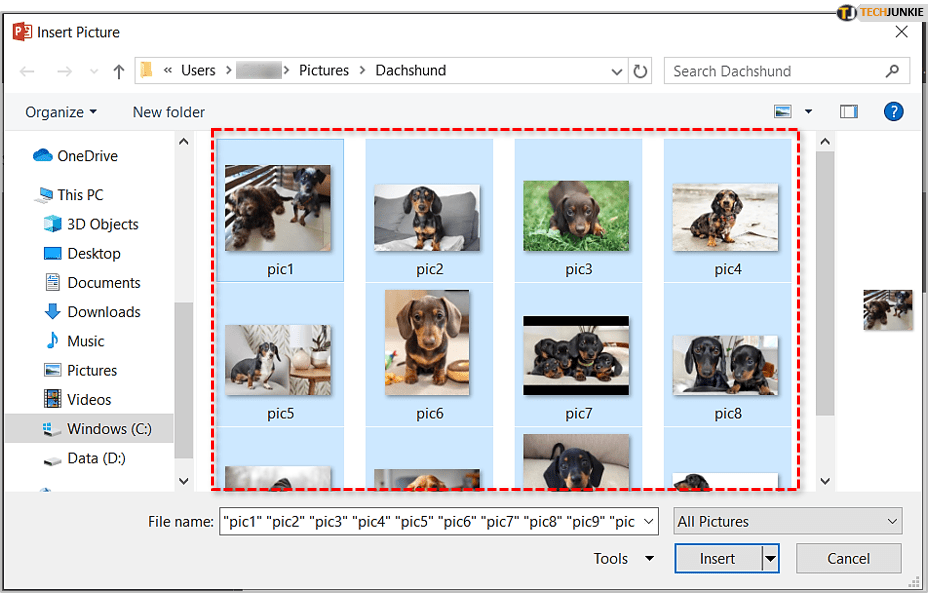Viewport: 932px width, 593px height.
Task: Open the 3D Objects folder
Action: tap(101, 224)
